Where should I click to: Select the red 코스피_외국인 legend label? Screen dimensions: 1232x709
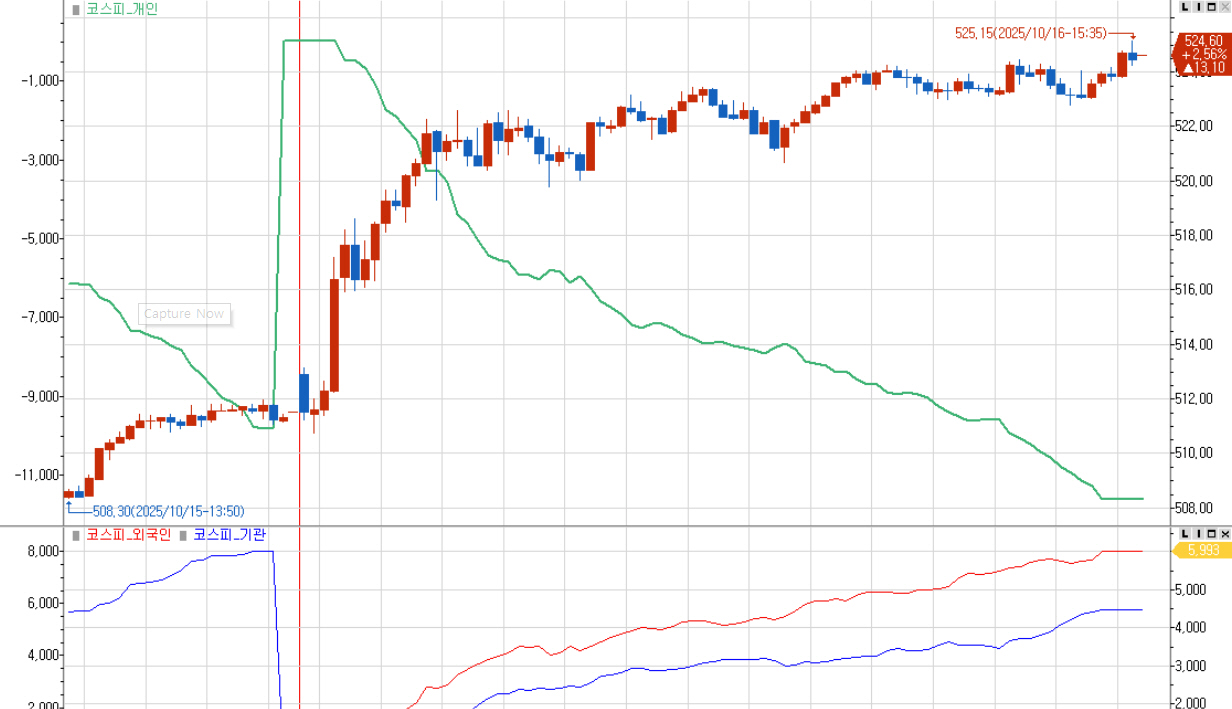pyautogui.click(x=128, y=535)
